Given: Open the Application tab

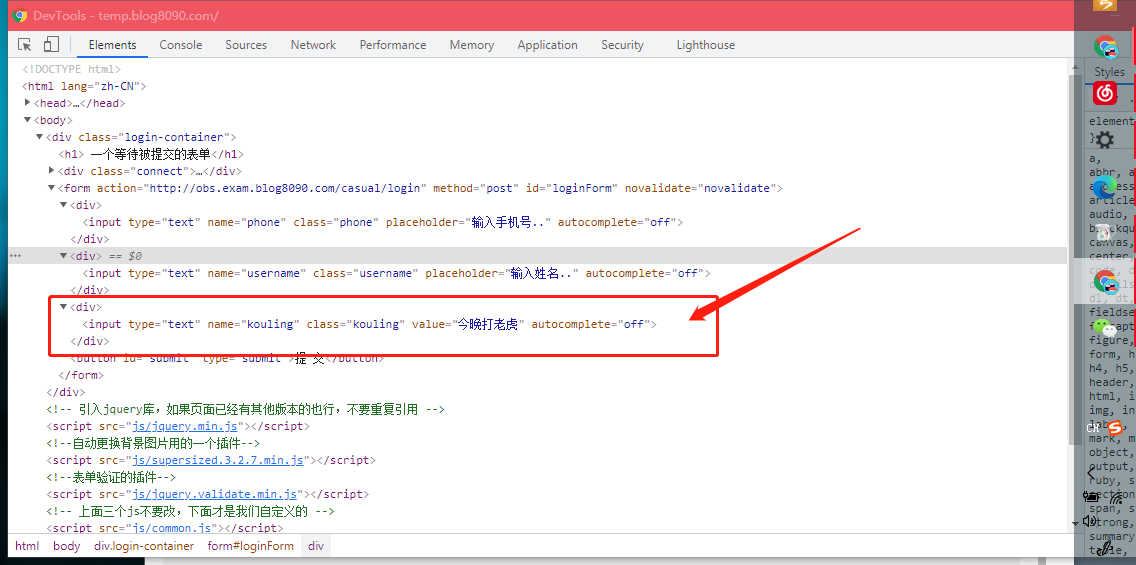Looking at the screenshot, I should click(548, 45).
